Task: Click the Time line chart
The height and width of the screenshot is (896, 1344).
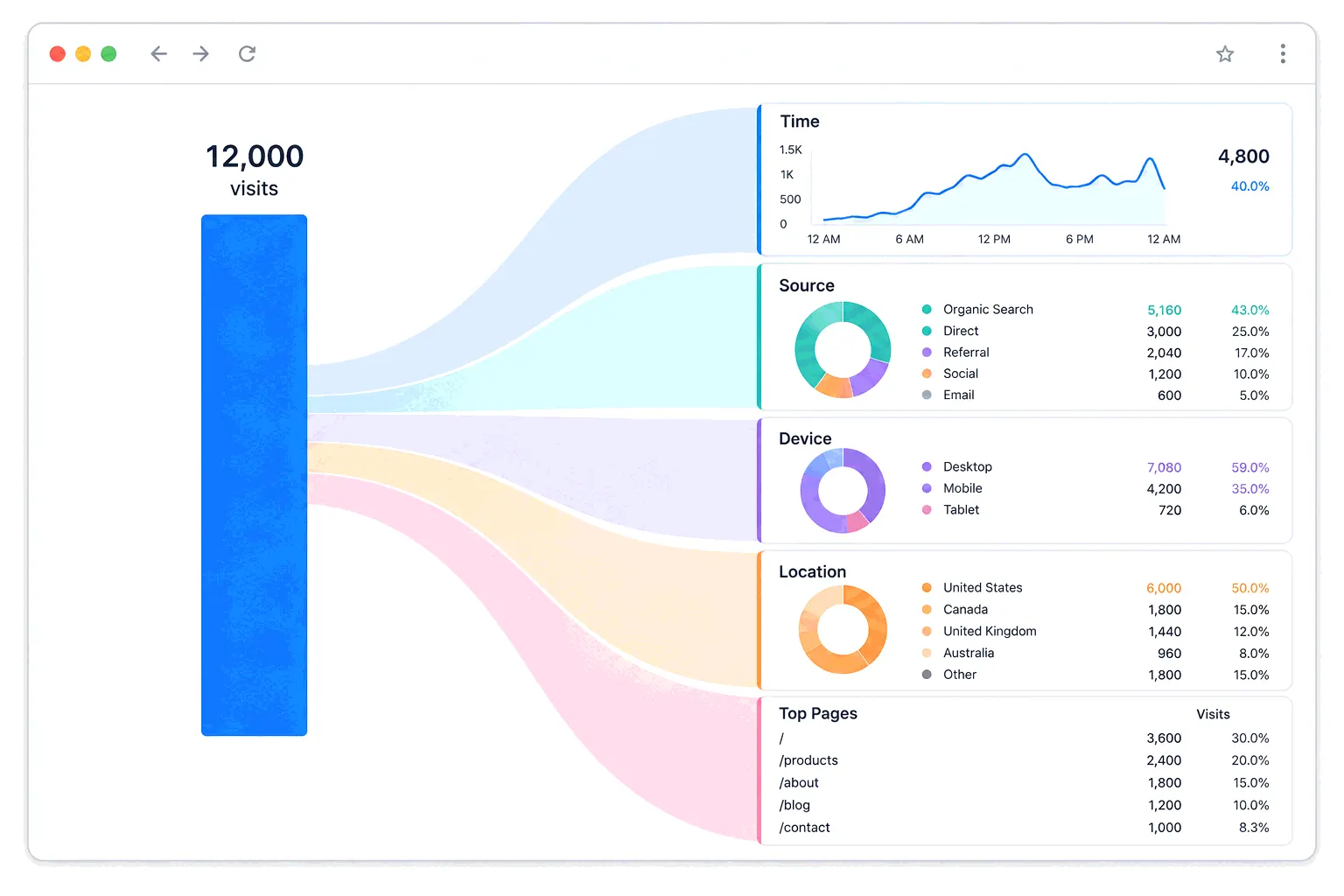Action: point(992,188)
